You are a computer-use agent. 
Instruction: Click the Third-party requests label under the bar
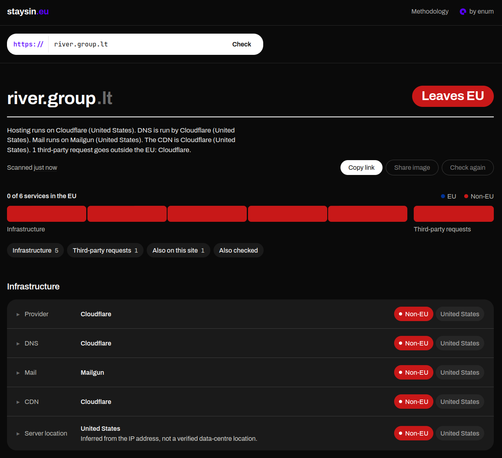coord(442,229)
